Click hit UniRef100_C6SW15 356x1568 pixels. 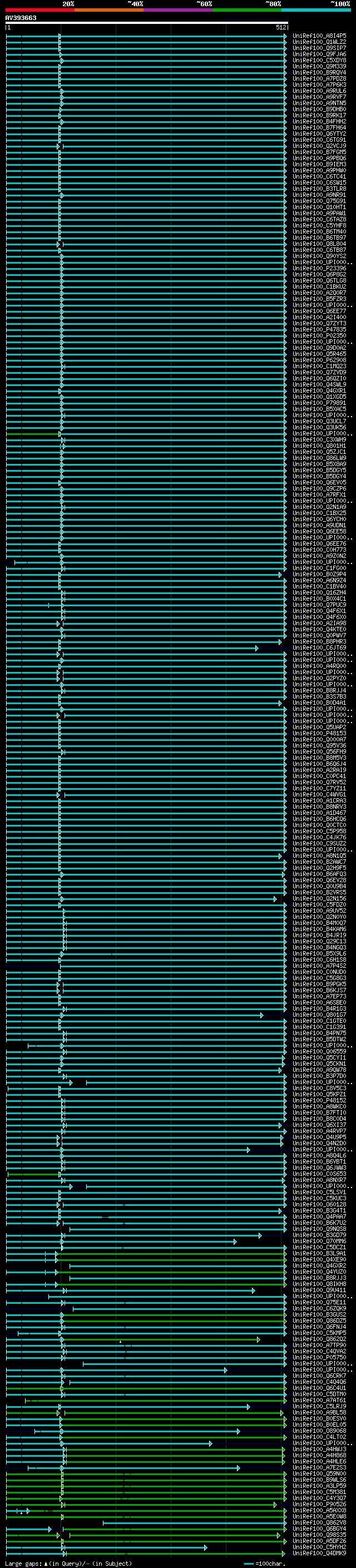click(x=319, y=182)
